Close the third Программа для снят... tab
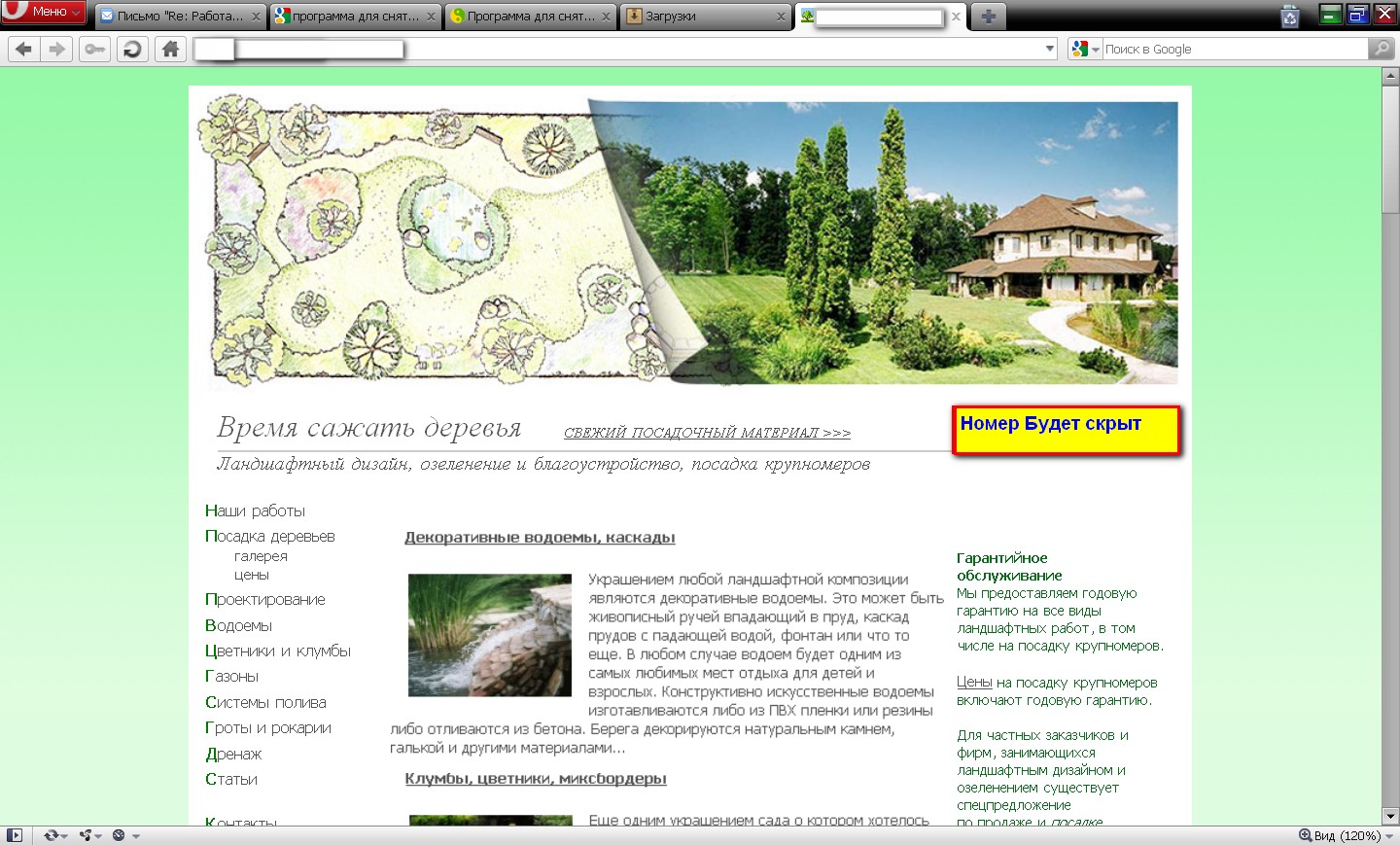 [x=606, y=17]
